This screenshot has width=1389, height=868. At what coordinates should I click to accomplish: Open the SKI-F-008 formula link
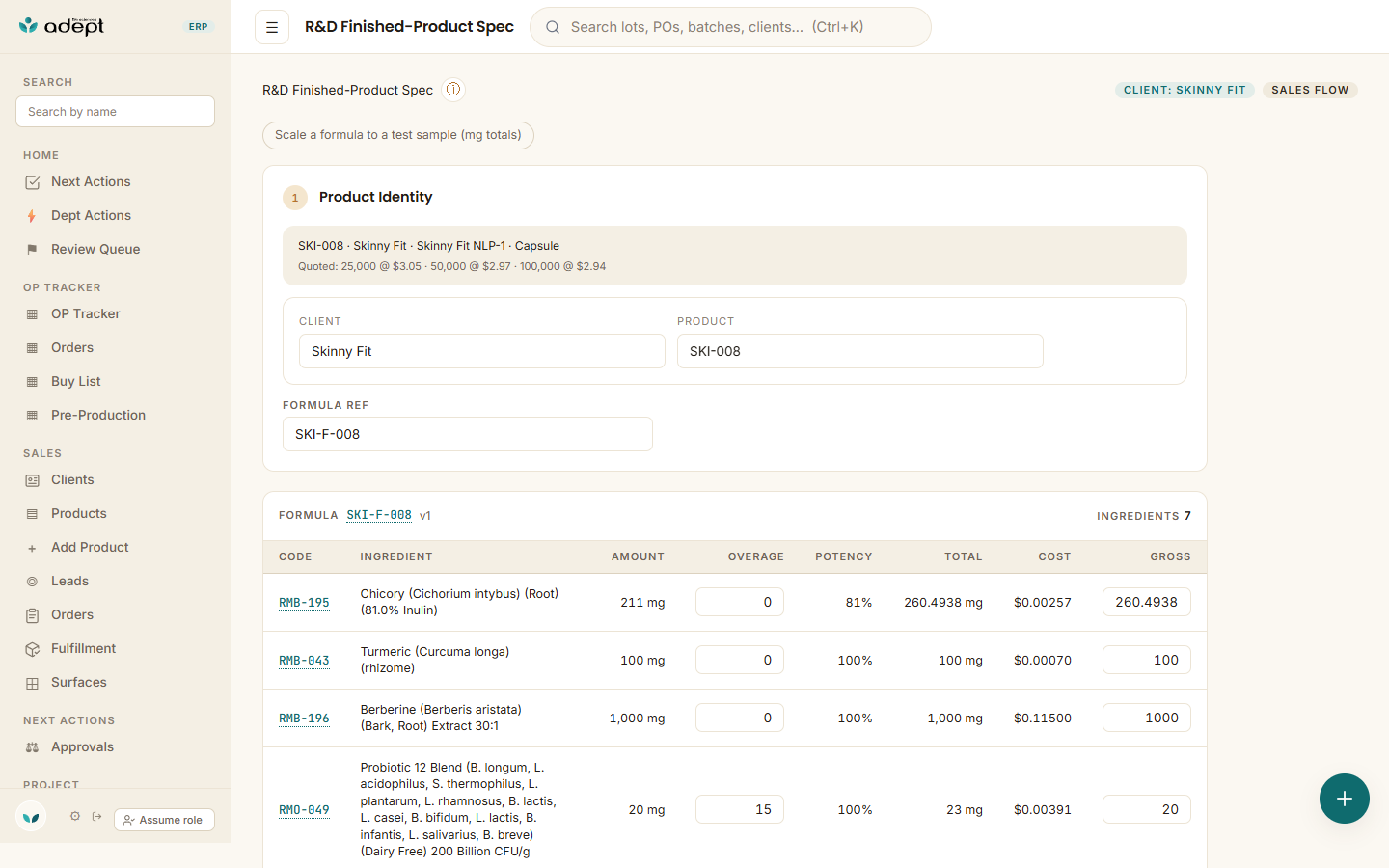[379, 515]
